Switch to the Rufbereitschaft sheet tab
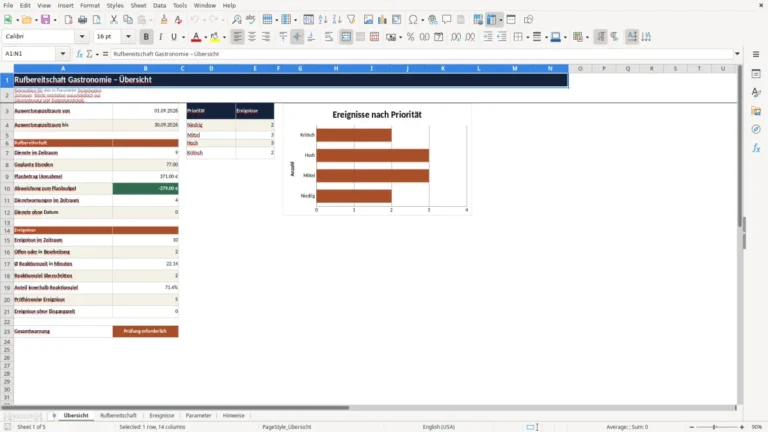 pyautogui.click(x=118, y=415)
